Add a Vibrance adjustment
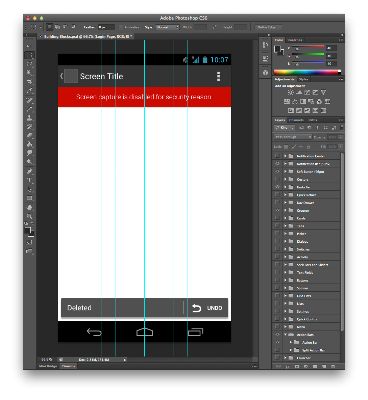The width and height of the screenshot is (368, 400). click(323, 92)
